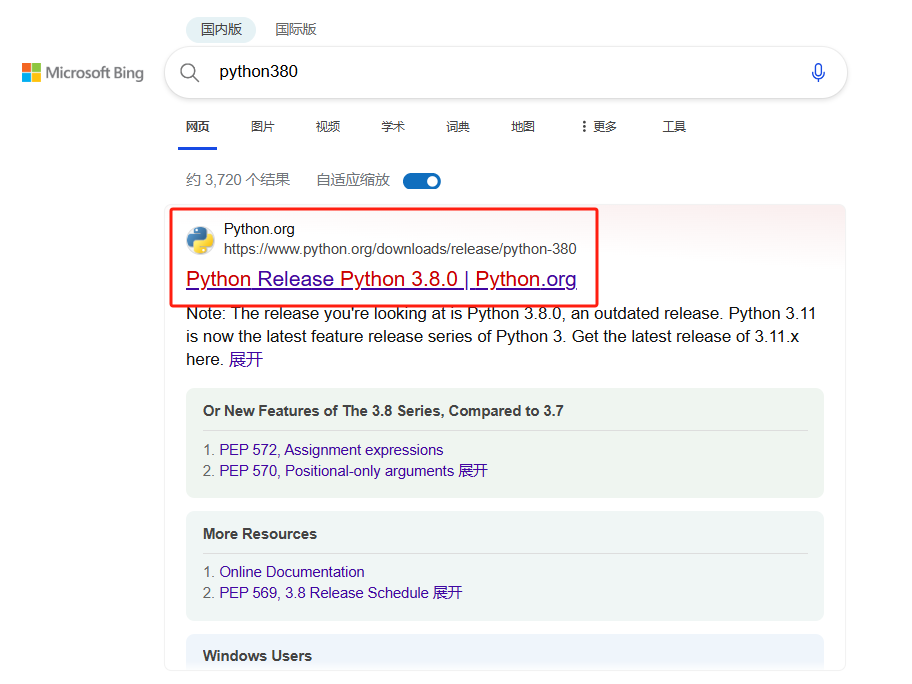Click the More Resources heading
This screenshot has height=684, width=912.
[x=259, y=534]
